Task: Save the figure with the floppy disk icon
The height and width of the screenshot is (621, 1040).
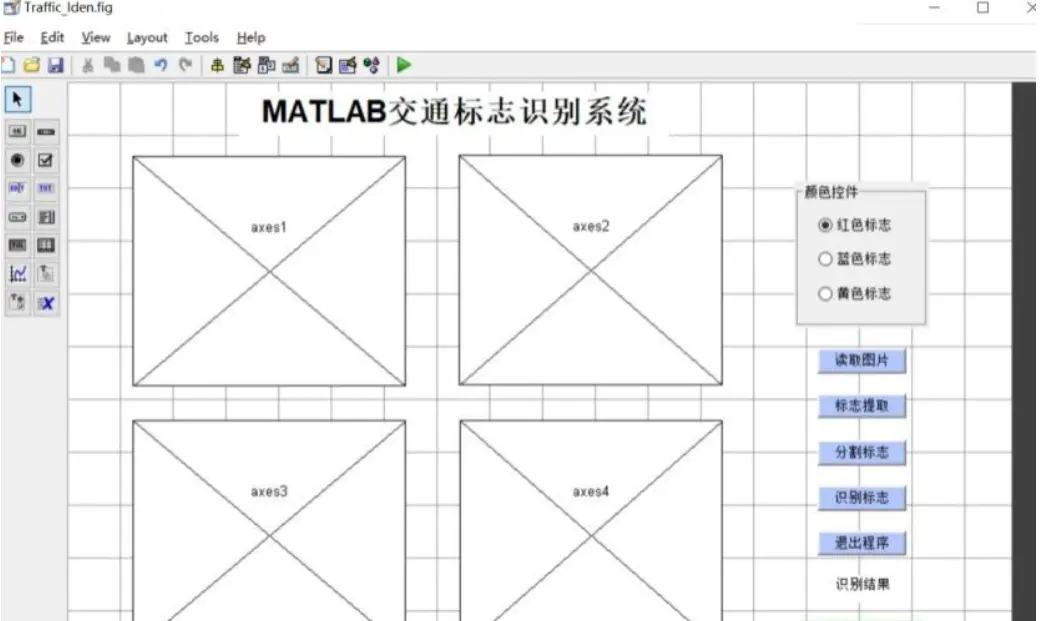Action: 56,65
